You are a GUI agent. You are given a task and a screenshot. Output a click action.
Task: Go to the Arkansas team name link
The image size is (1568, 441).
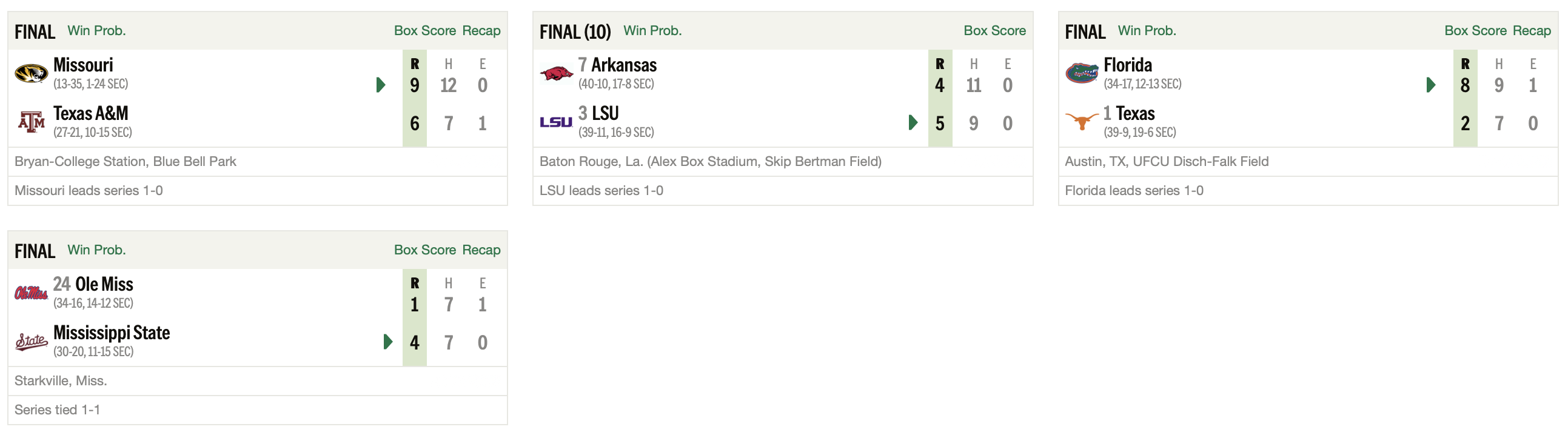pyautogui.click(x=624, y=65)
